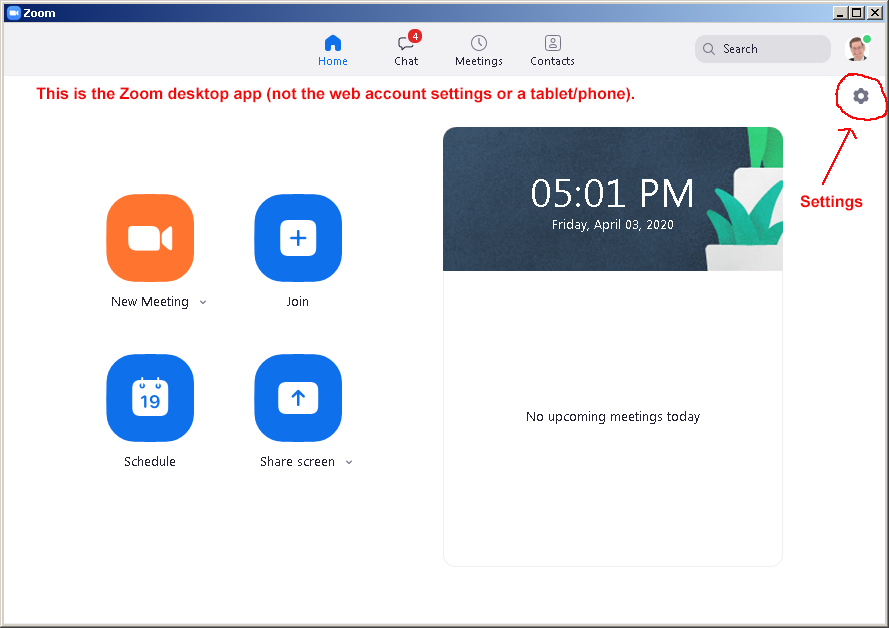This screenshot has width=889, height=628.
Task: Maximize the Zoom window
Action: pos(856,13)
